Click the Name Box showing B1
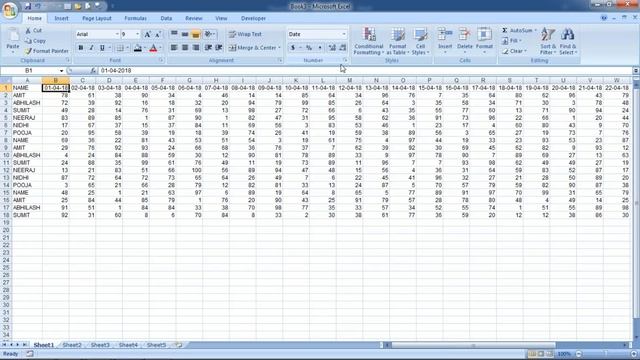640x360 pixels. [29, 71]
